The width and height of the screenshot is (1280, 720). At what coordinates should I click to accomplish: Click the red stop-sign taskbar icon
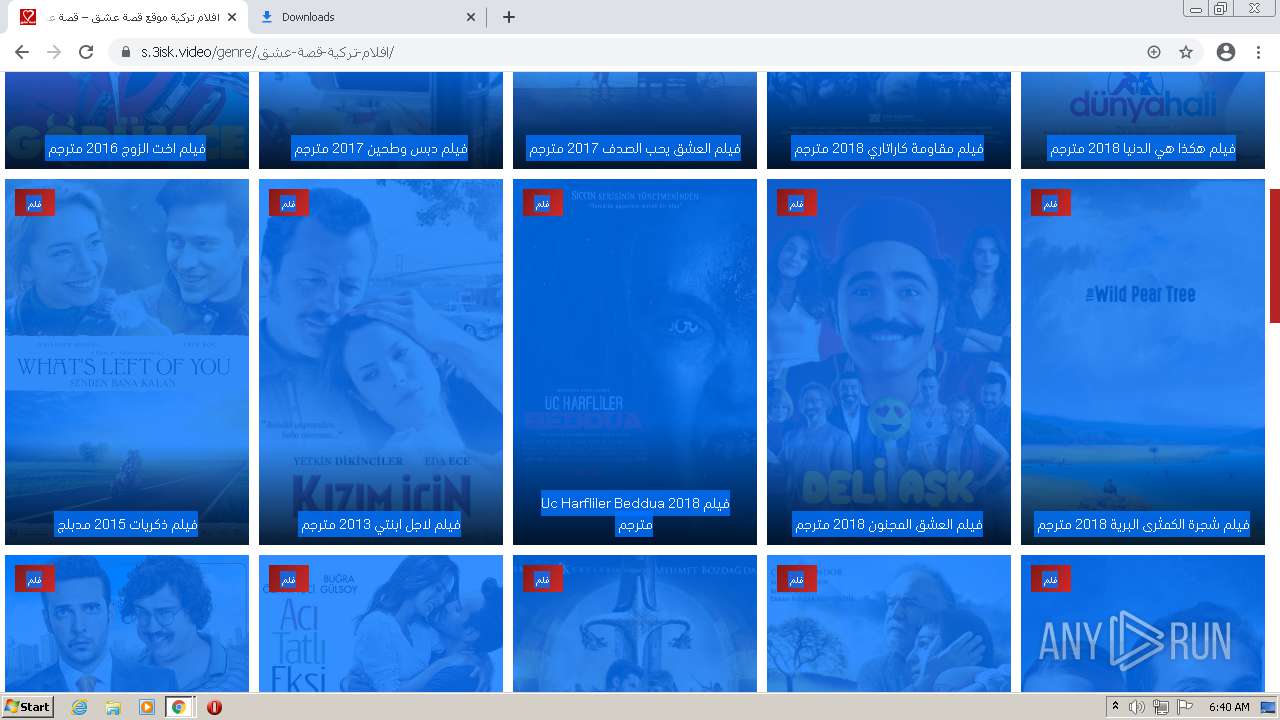(214, 707)
